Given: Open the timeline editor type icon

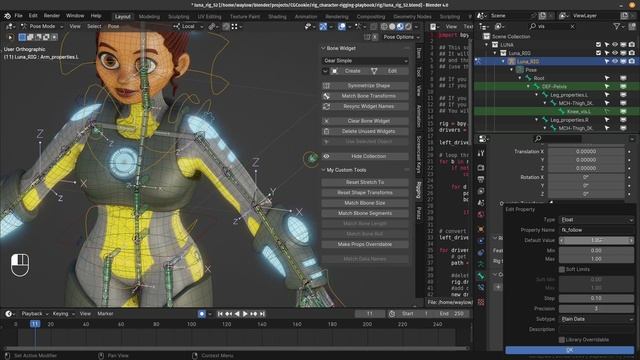Looking at the screenshot, I should pyautogui.click(x=9, y=314).
